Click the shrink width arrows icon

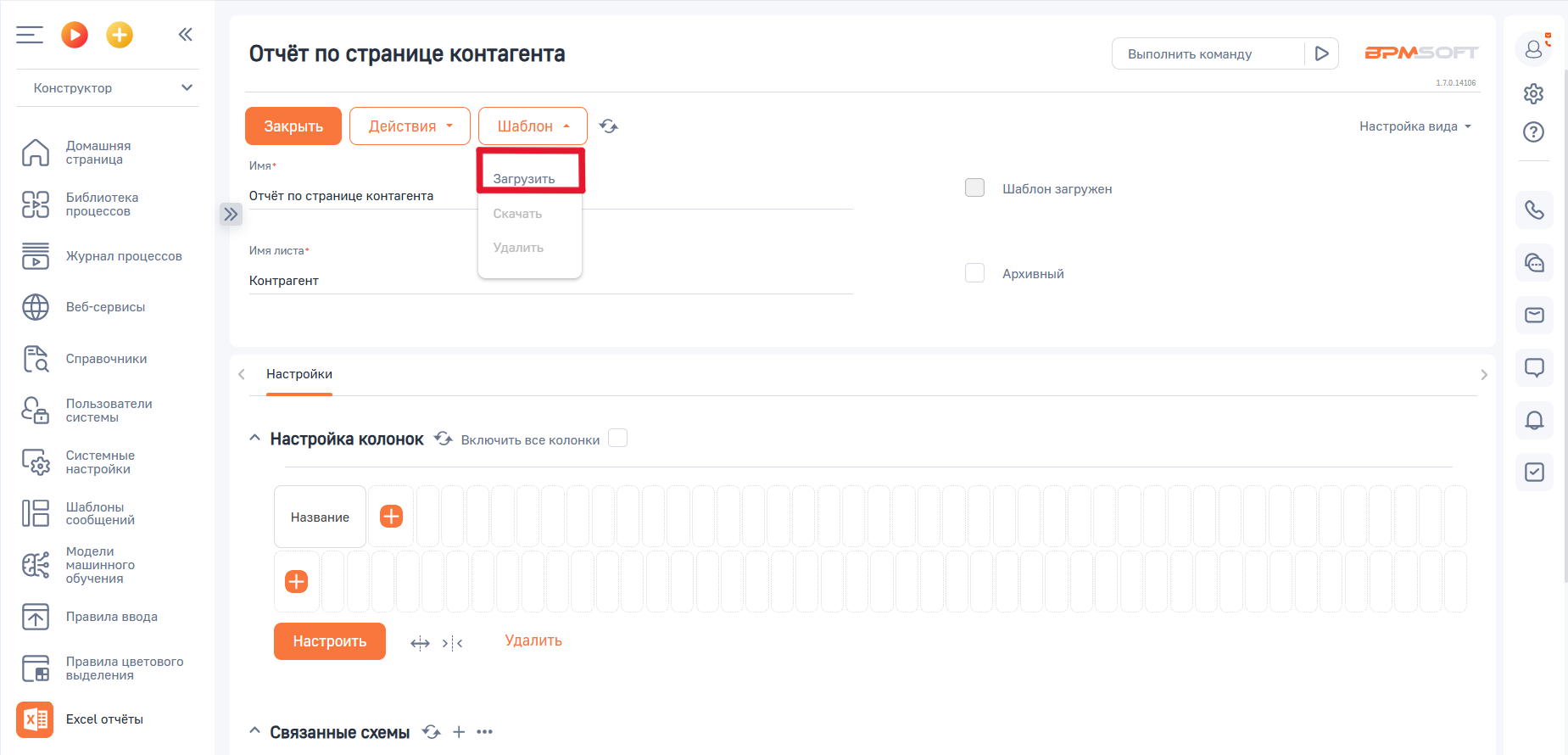453,643
